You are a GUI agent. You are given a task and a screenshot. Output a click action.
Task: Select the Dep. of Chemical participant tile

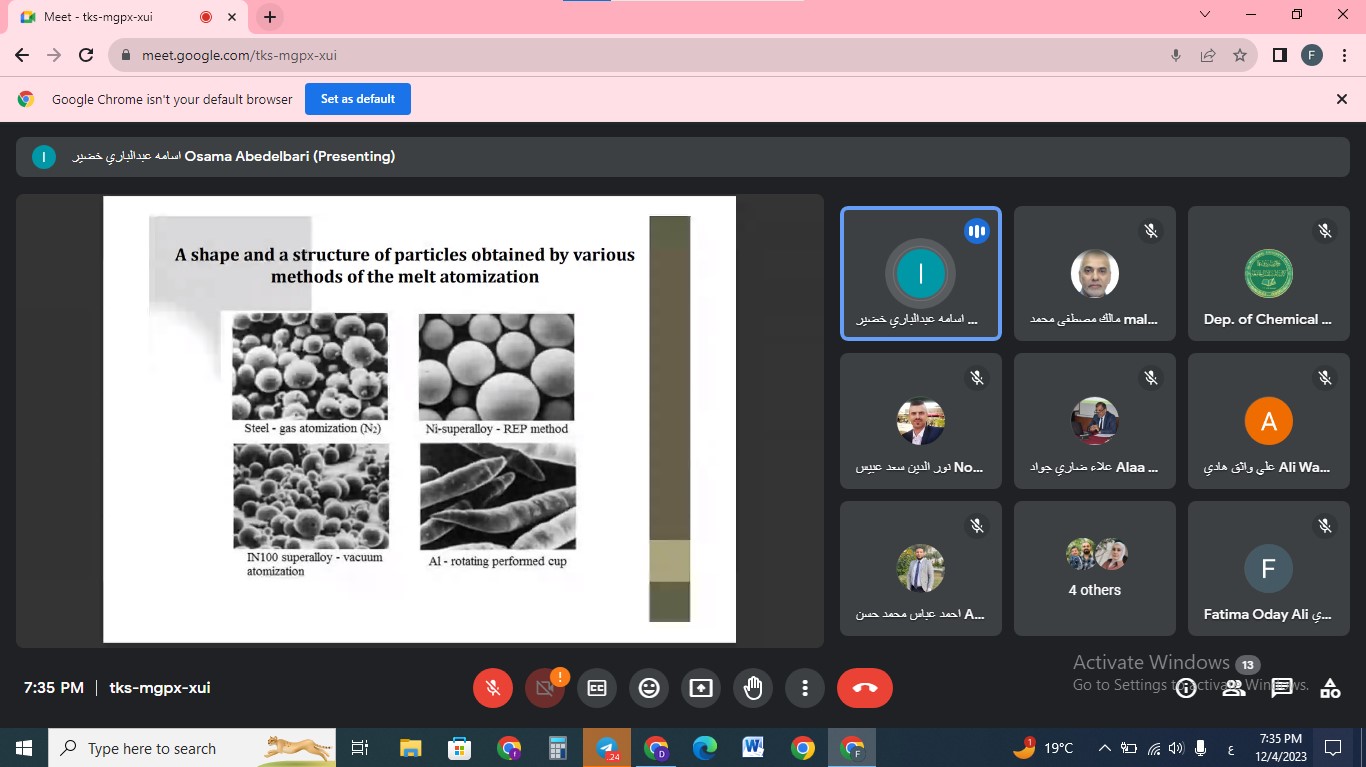1269,273
